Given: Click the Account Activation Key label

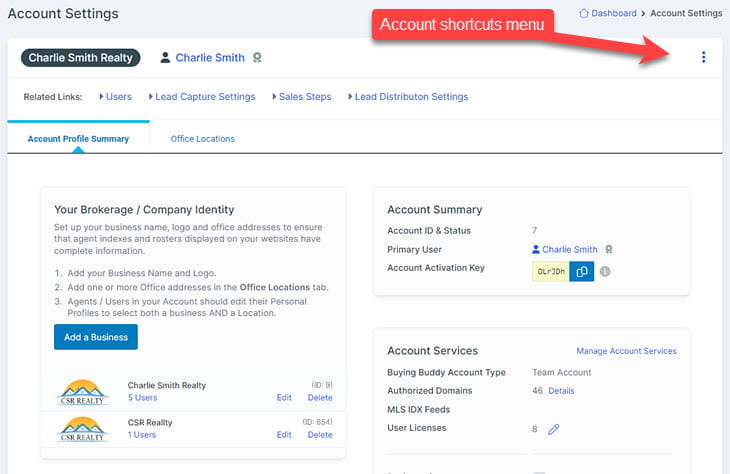Looking at the screenshot, I should pos(436,268).
